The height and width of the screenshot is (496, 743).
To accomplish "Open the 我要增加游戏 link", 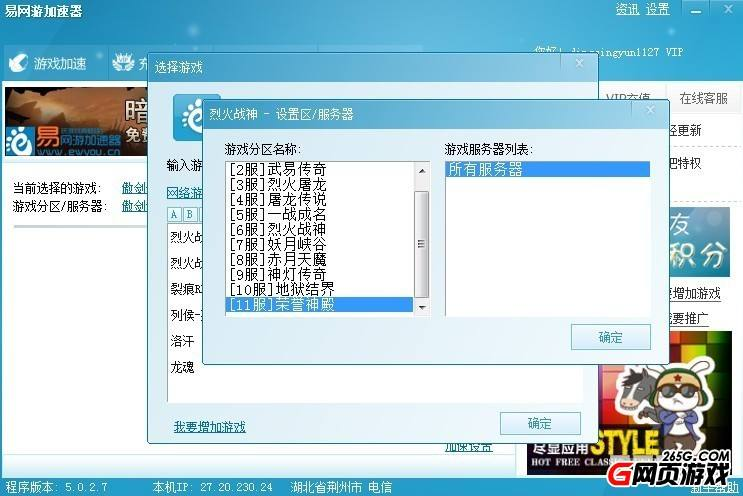I will tap(209, 427).
